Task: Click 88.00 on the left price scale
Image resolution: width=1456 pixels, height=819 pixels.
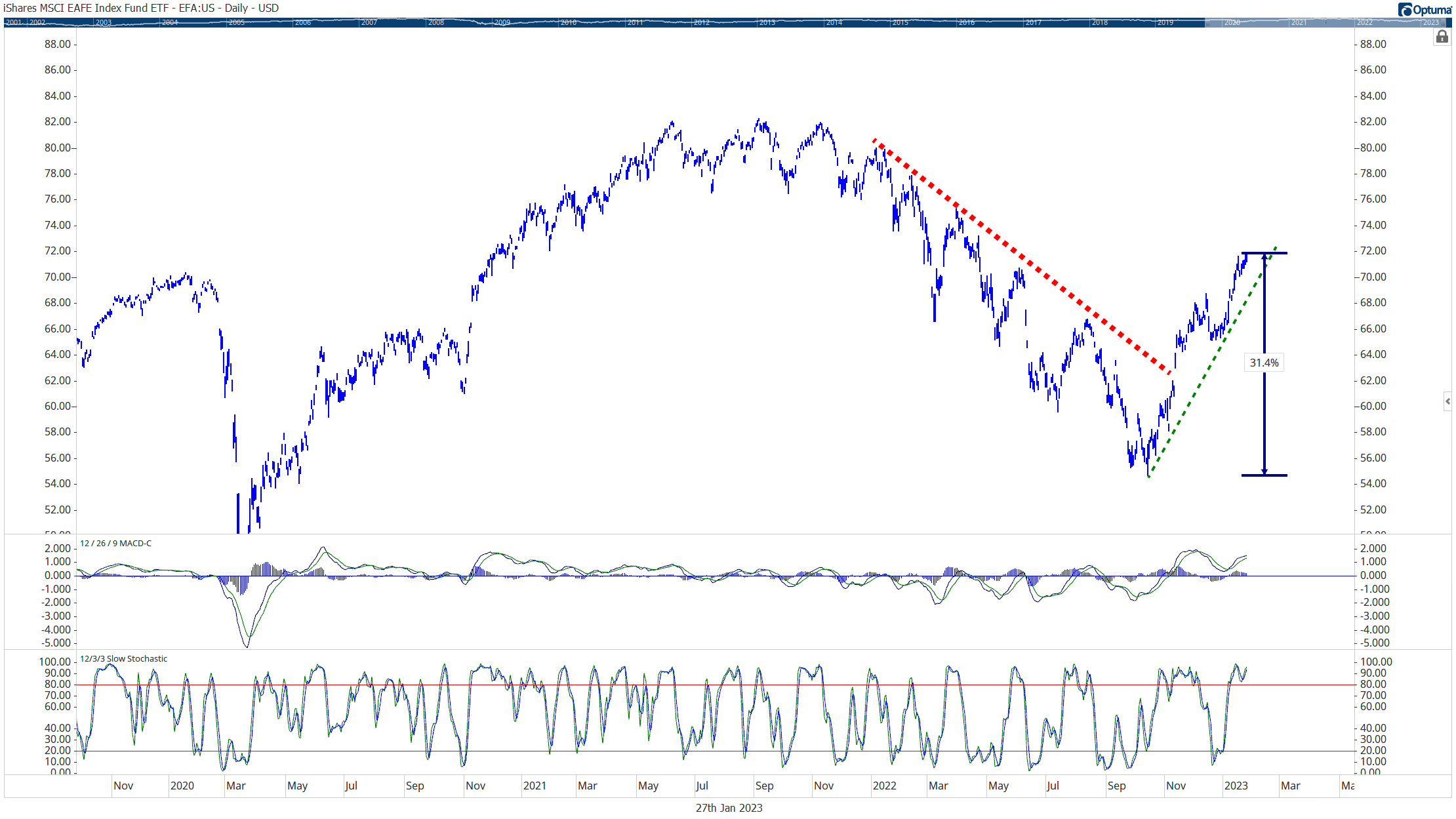Action: [58, 44]
